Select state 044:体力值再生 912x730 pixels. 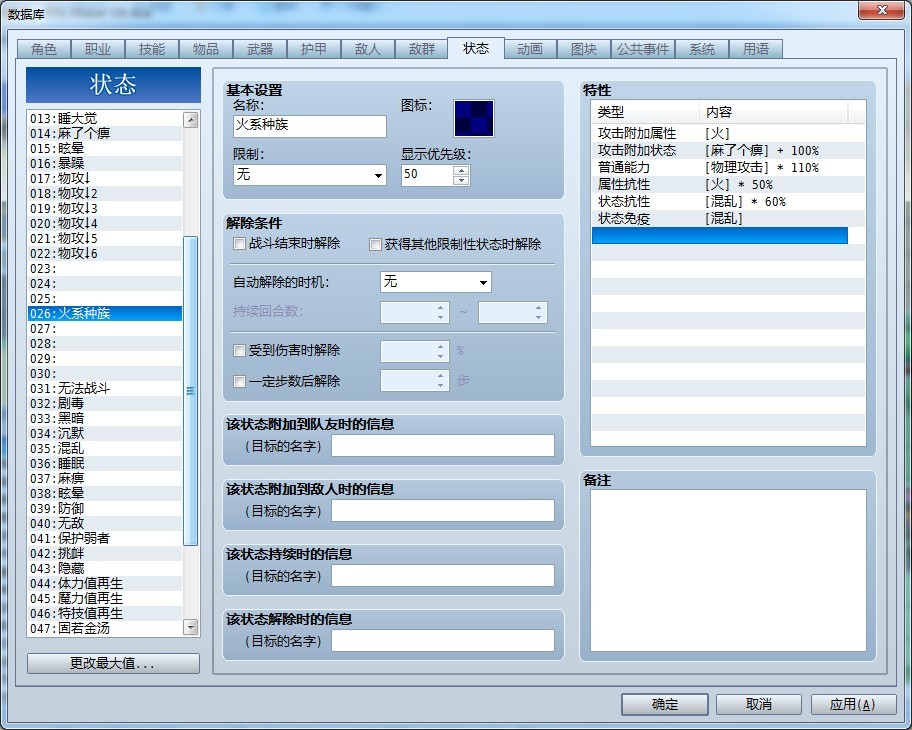click(105, 583)
